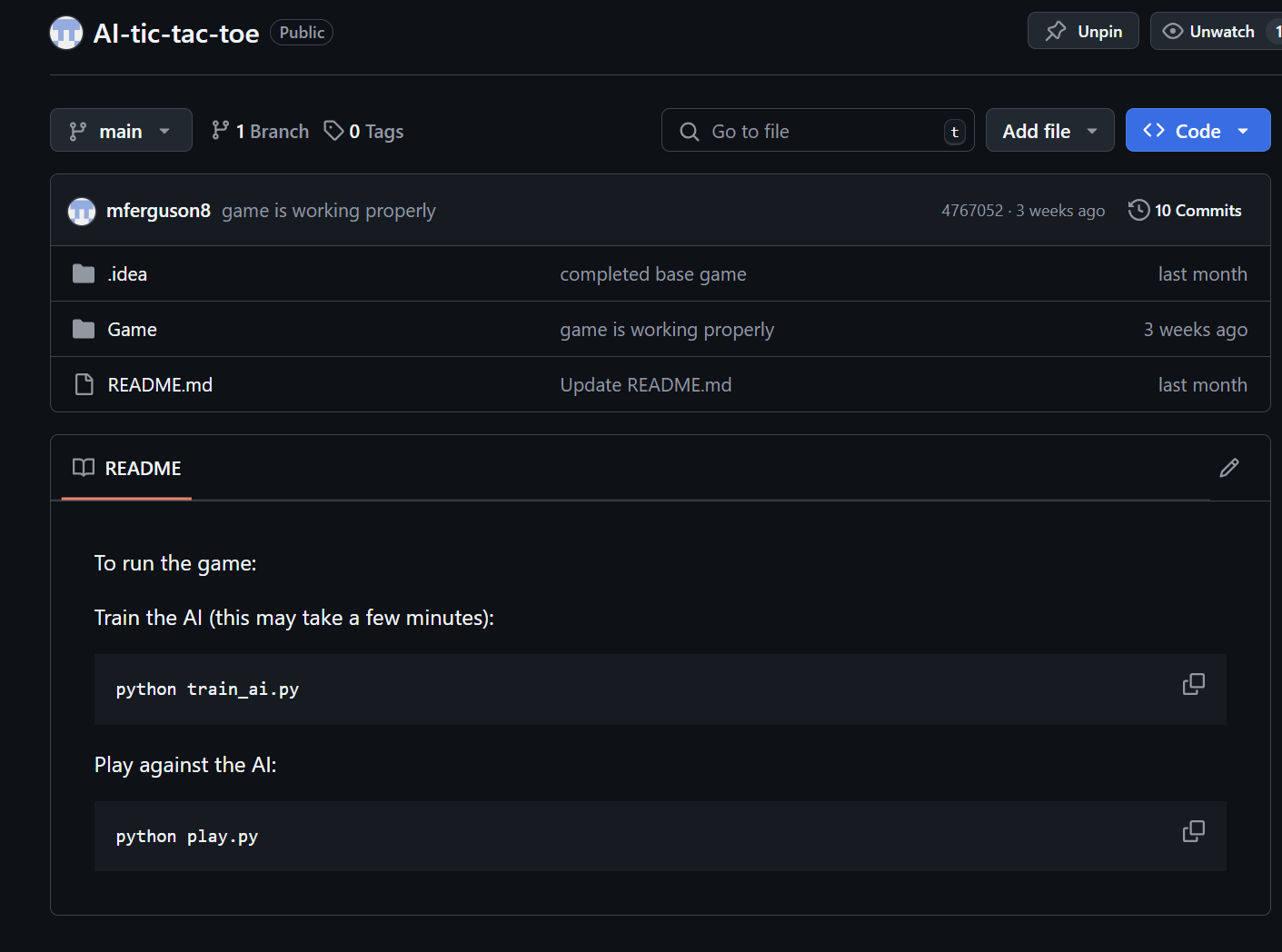This screenshot has width=1282, height=952.
Task: Copy the python train_ai.py command
Action: (1193, 684)
